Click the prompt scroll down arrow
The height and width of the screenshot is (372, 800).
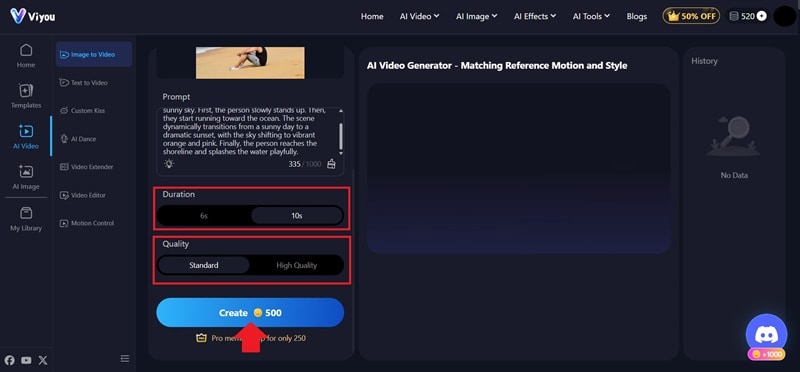[341, 153]
